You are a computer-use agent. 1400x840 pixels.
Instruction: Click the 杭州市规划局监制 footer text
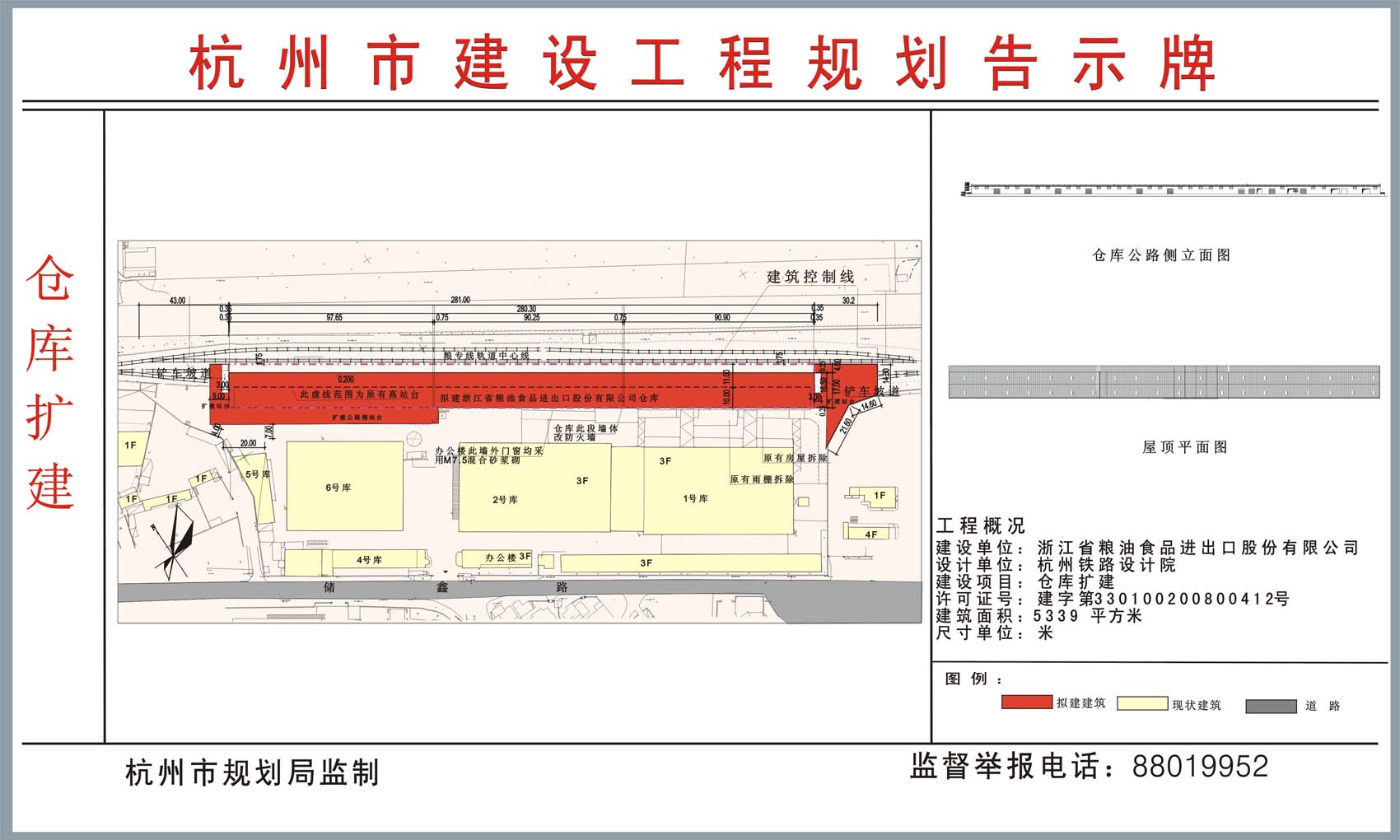point(252,773)
